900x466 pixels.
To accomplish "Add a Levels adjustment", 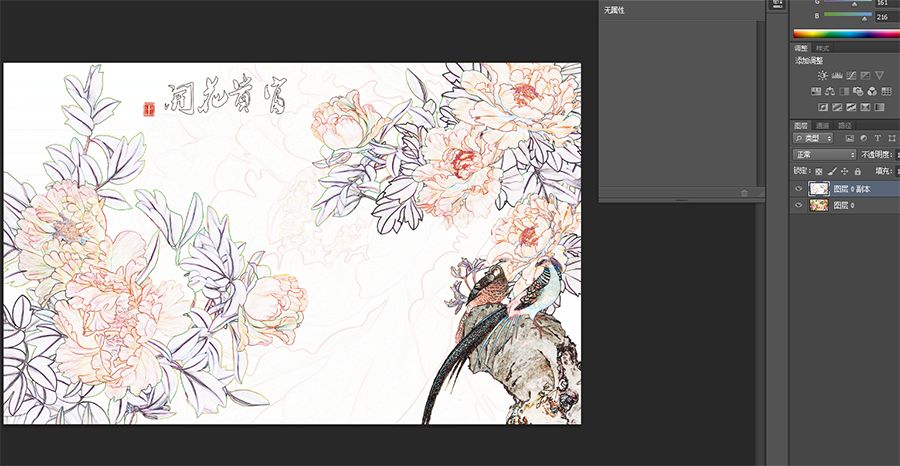I will coord(837,75).
